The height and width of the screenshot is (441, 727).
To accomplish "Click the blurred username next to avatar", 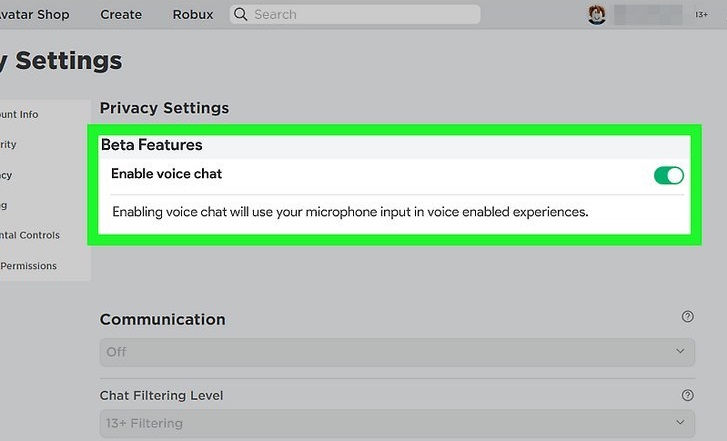I will point(647,15).
